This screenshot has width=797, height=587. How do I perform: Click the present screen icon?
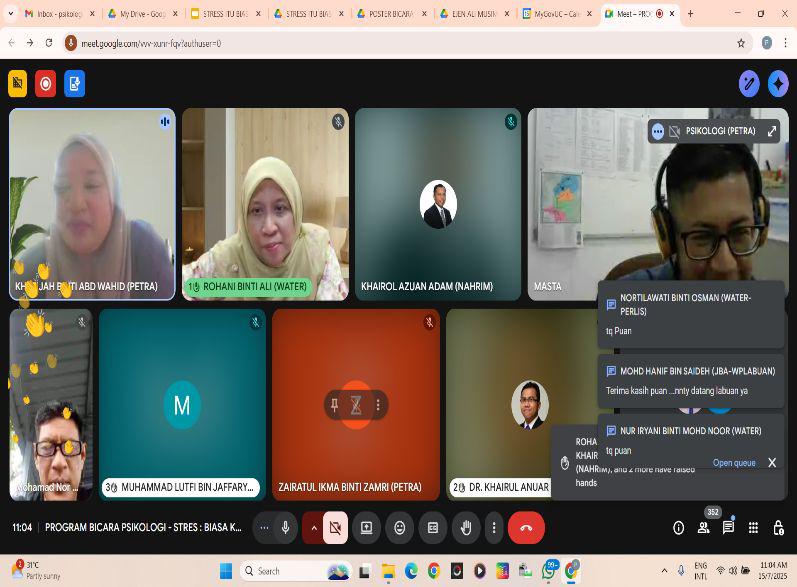[367, 527]
